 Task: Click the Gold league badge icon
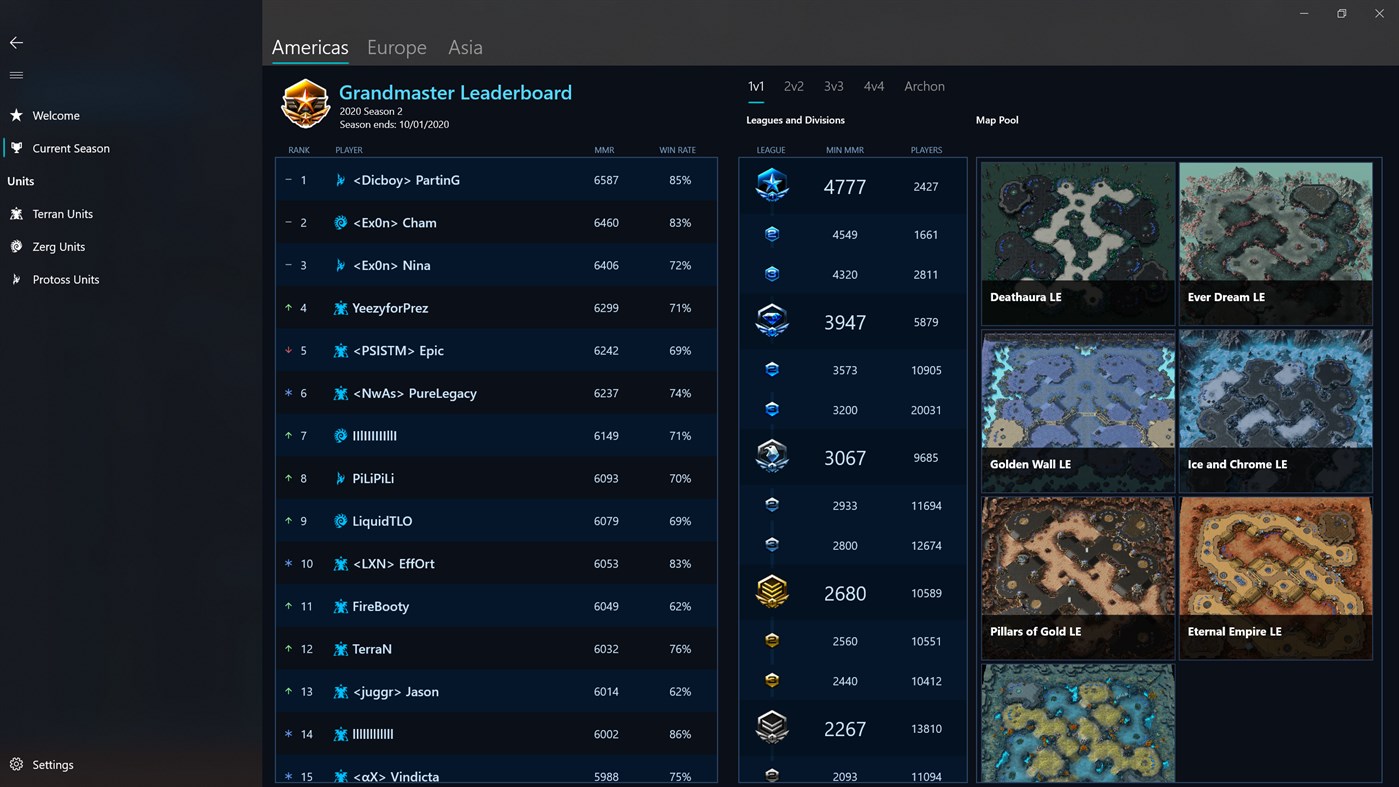pos(771,592)
